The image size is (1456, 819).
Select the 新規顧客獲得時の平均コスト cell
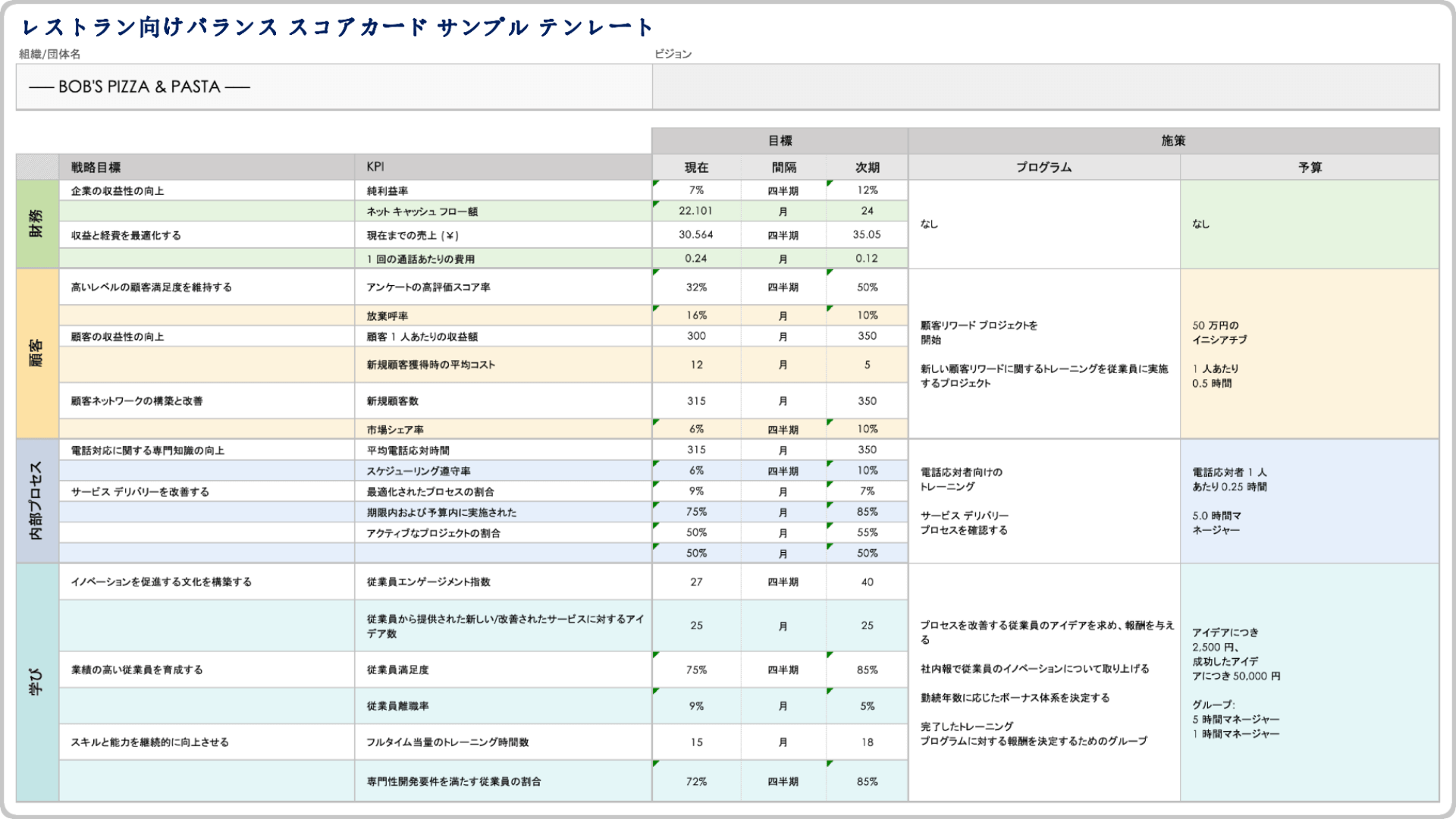[x=504, y=365]
